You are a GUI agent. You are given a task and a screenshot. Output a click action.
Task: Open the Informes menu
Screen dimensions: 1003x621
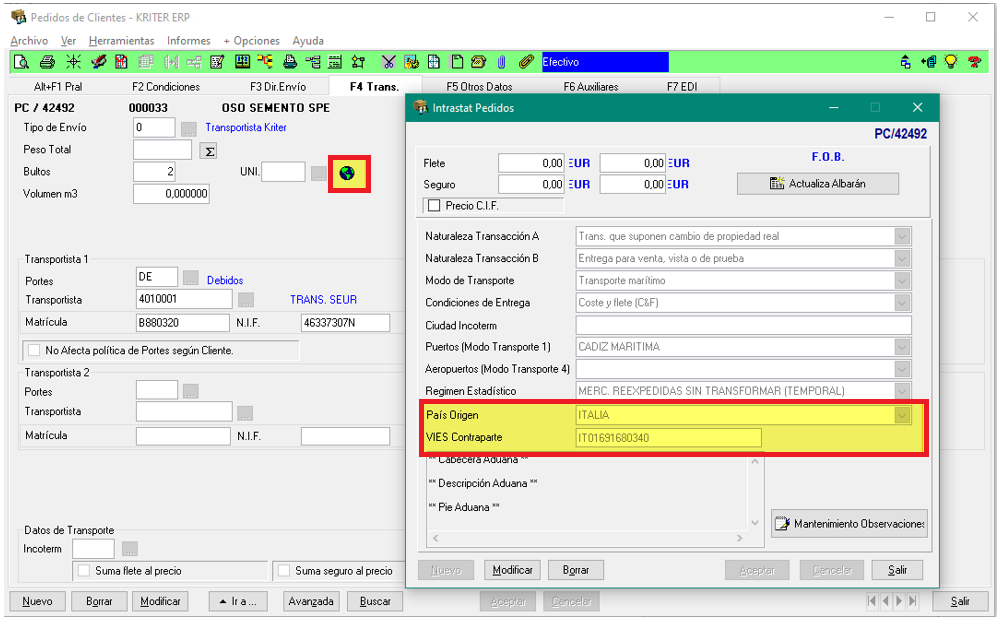pos(189,40)
